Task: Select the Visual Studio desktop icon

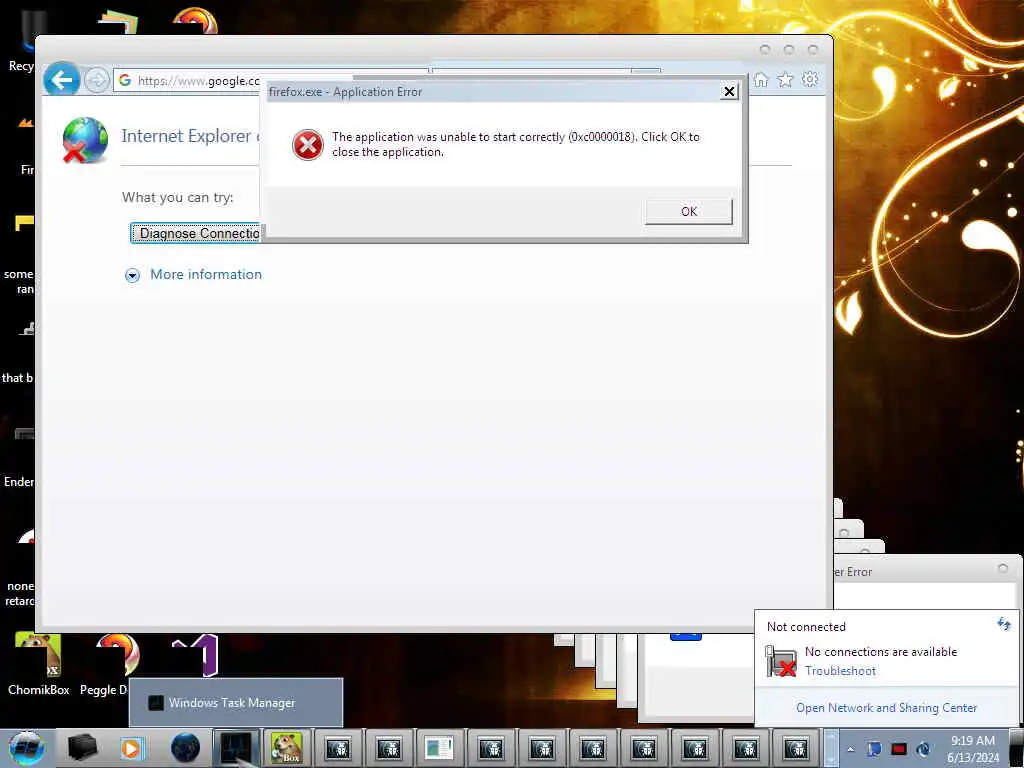Action: (x=195, y=654)
